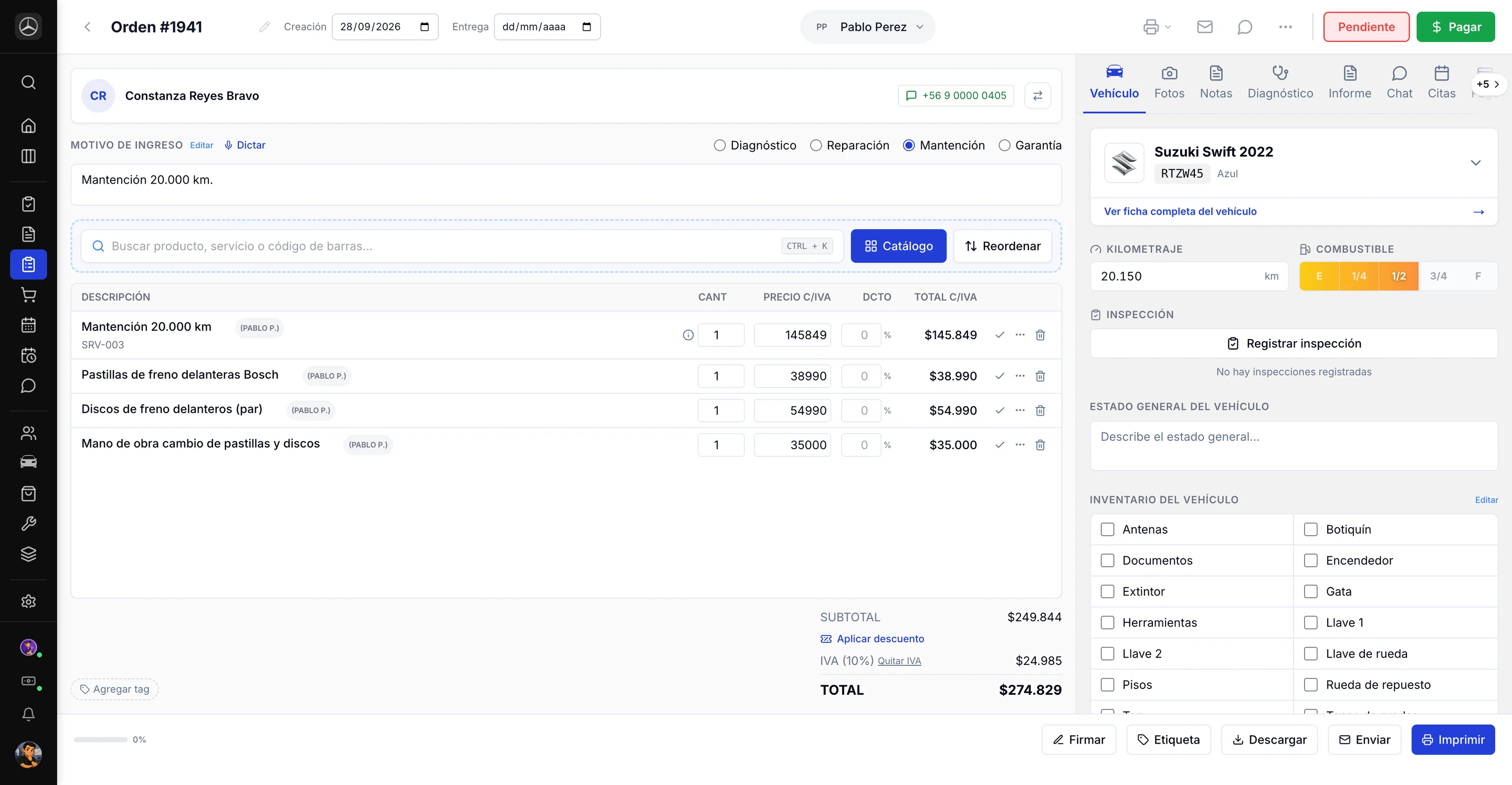1512x785 pixels.
Task: Switch to the Diagnóstico tab
Action: tap(1280, 83)
